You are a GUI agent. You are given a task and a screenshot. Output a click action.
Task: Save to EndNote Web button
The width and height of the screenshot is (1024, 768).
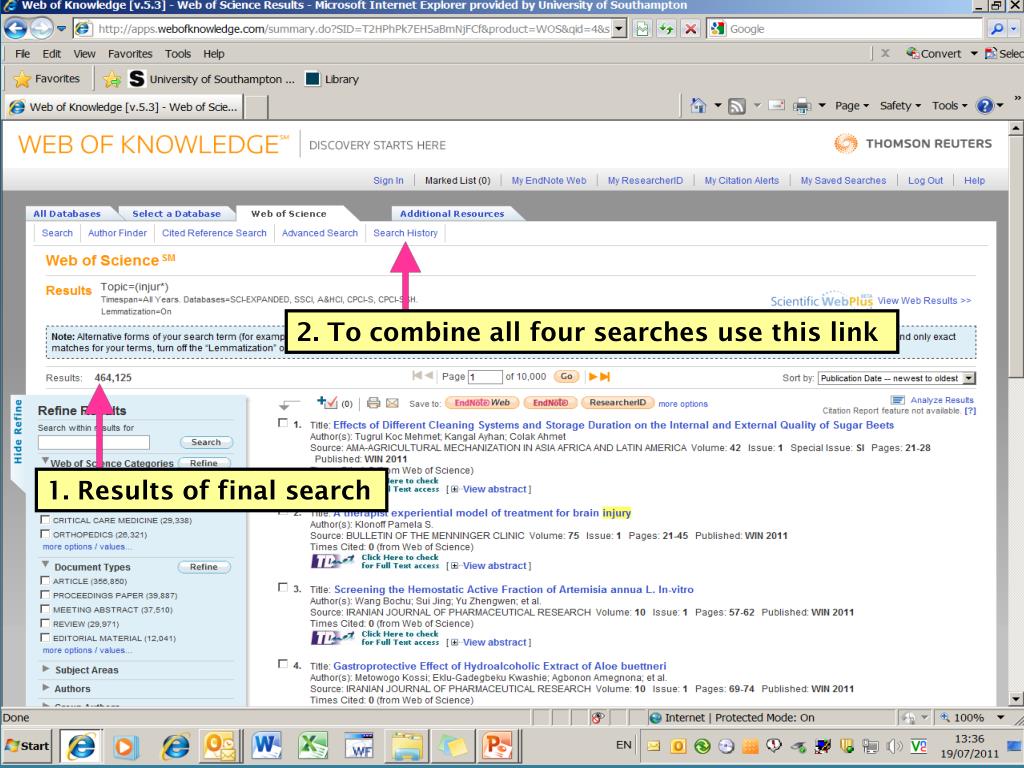point(482,403)
